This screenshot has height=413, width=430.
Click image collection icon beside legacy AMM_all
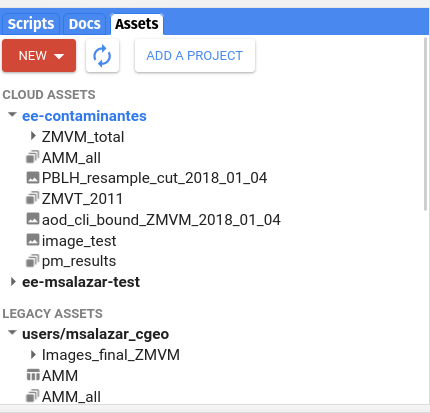coord(32,396)
